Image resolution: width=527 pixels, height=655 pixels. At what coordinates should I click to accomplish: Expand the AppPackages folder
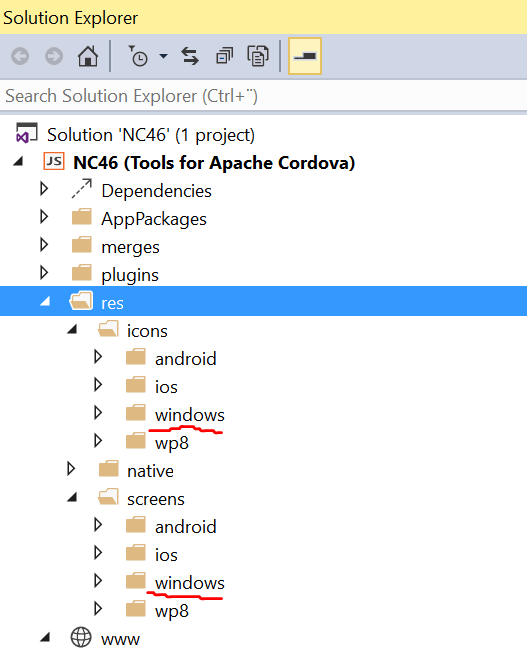coord(44,217)
